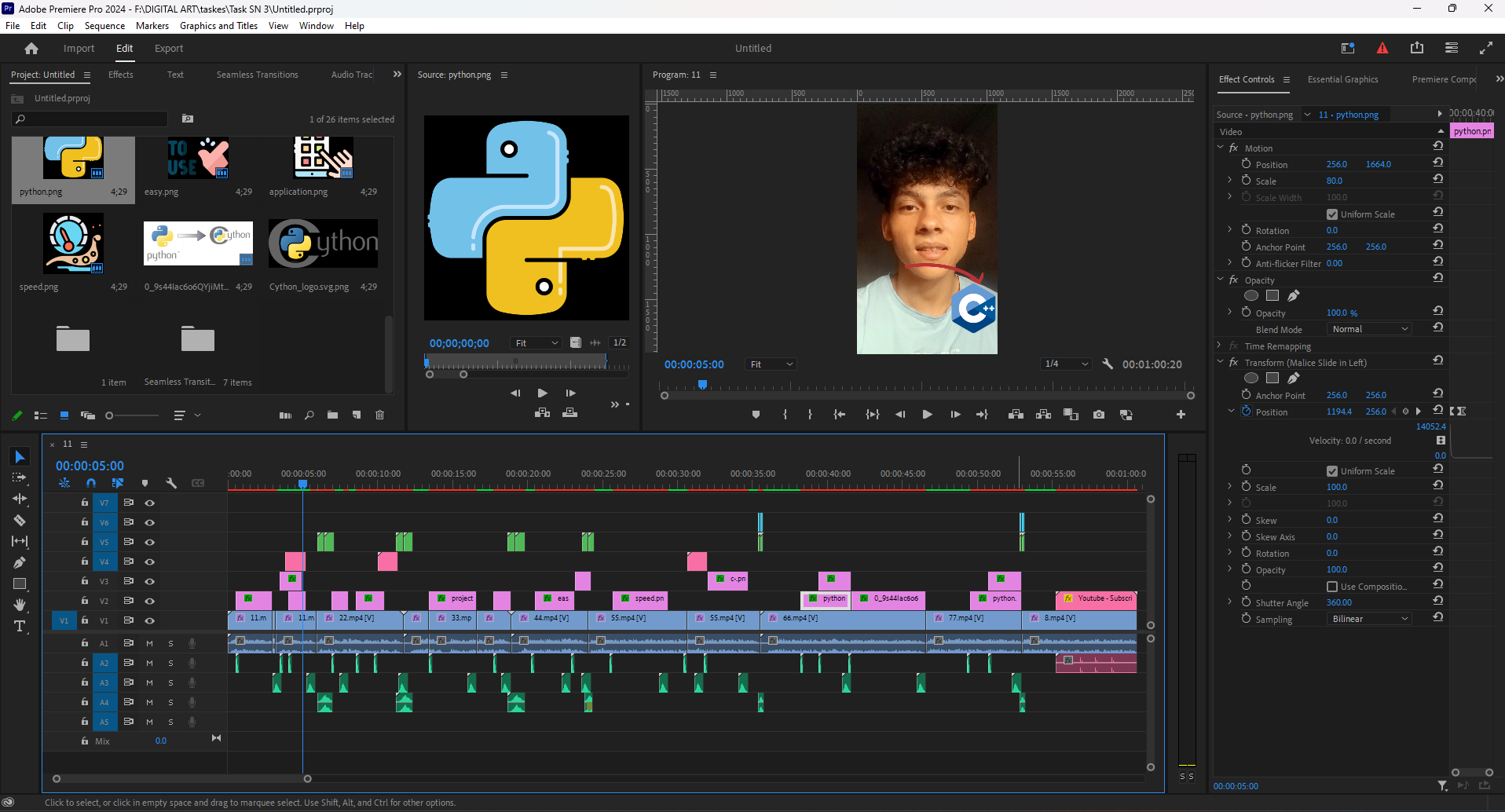Click Export Frame camera in Program monitor
Viewport: 1505px width, 812px height.
(1099, 415)
